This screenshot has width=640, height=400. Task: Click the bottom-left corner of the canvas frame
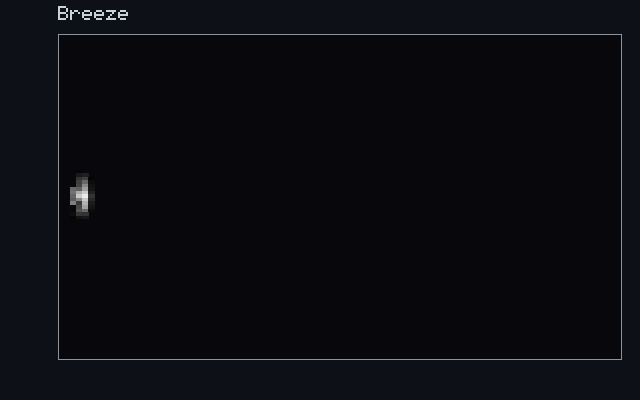coord(58,359)
